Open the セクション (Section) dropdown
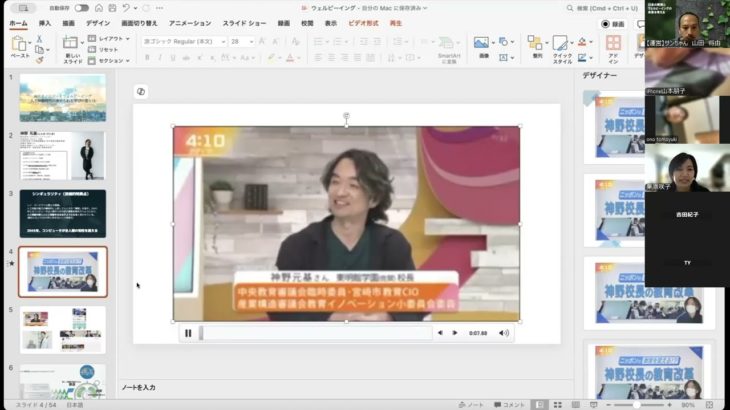The height and width of the screenshot is (410, 730). click(109, 60)
